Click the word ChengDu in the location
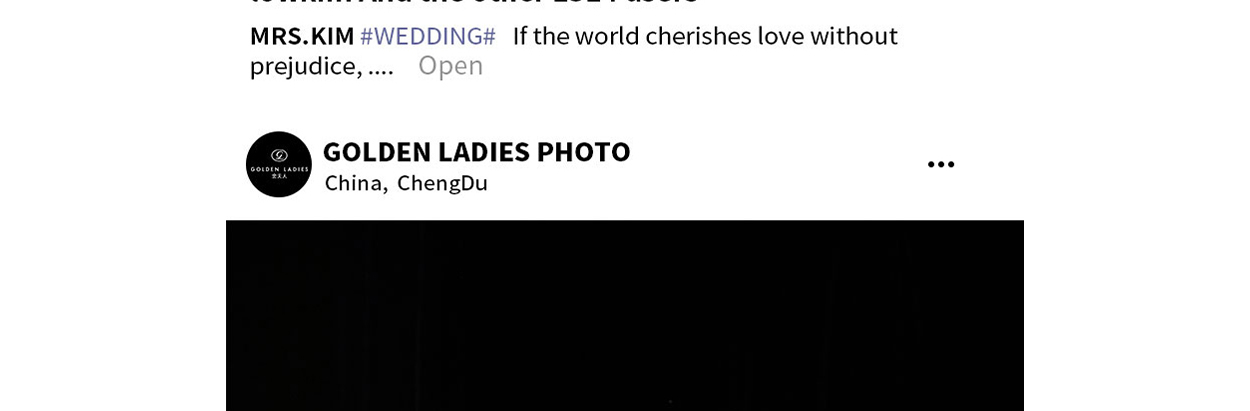This screenshot has width=1250, height=411. pos(442,183)
